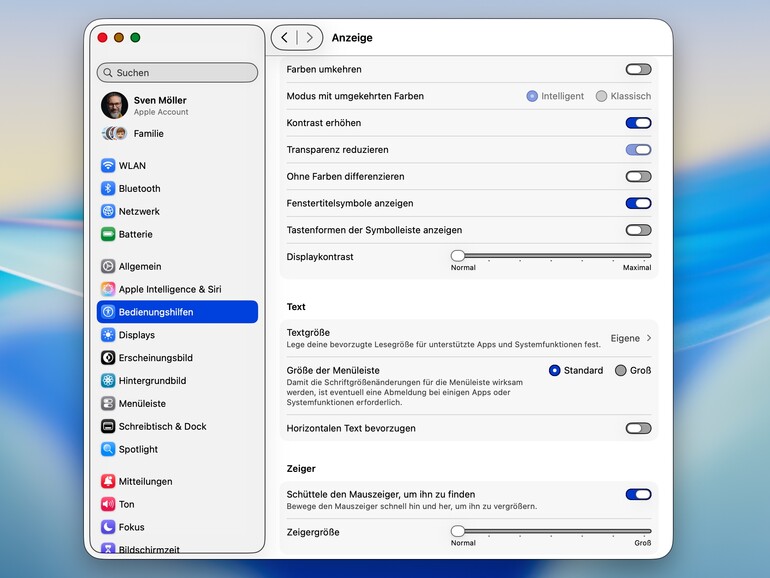
Task: Open Erscheinungsbild settings pane
Action: [x=177, y=358]
